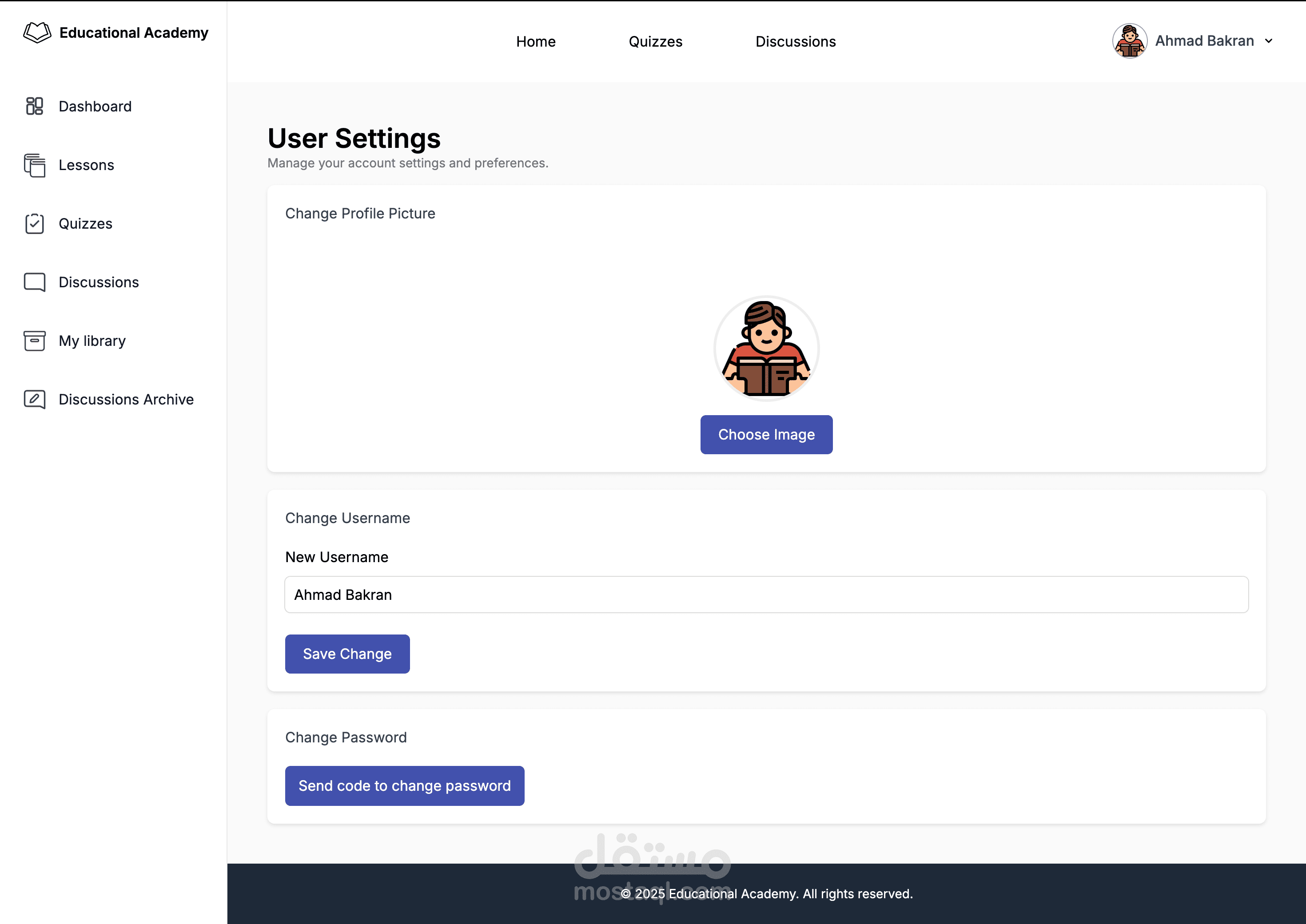Click the Dashboard grid icon in sidebar
Image resolution: width=1306 pixels, height=924 pixels.
click(34, 106)
